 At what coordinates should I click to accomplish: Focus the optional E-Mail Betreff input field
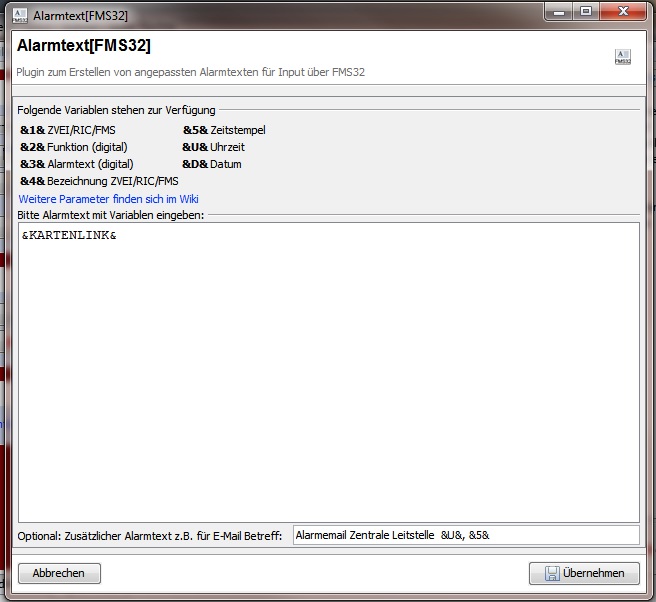[x=465, y=535]
